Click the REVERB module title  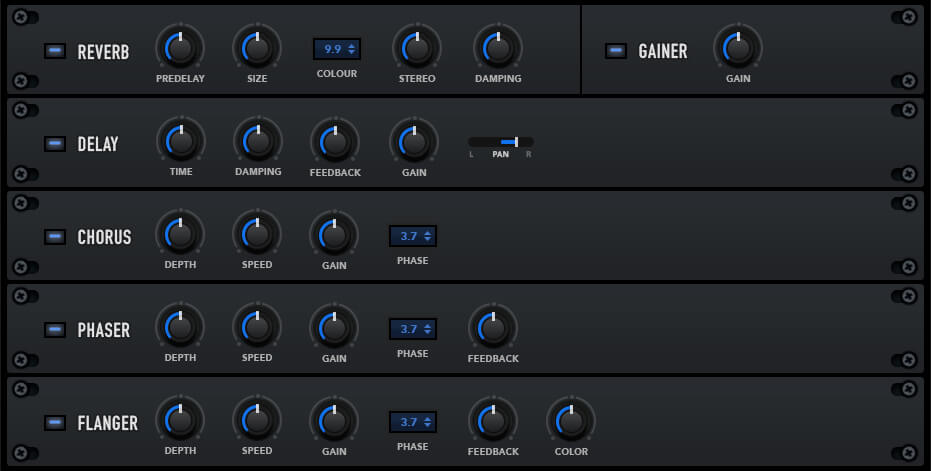pos(103,52)
